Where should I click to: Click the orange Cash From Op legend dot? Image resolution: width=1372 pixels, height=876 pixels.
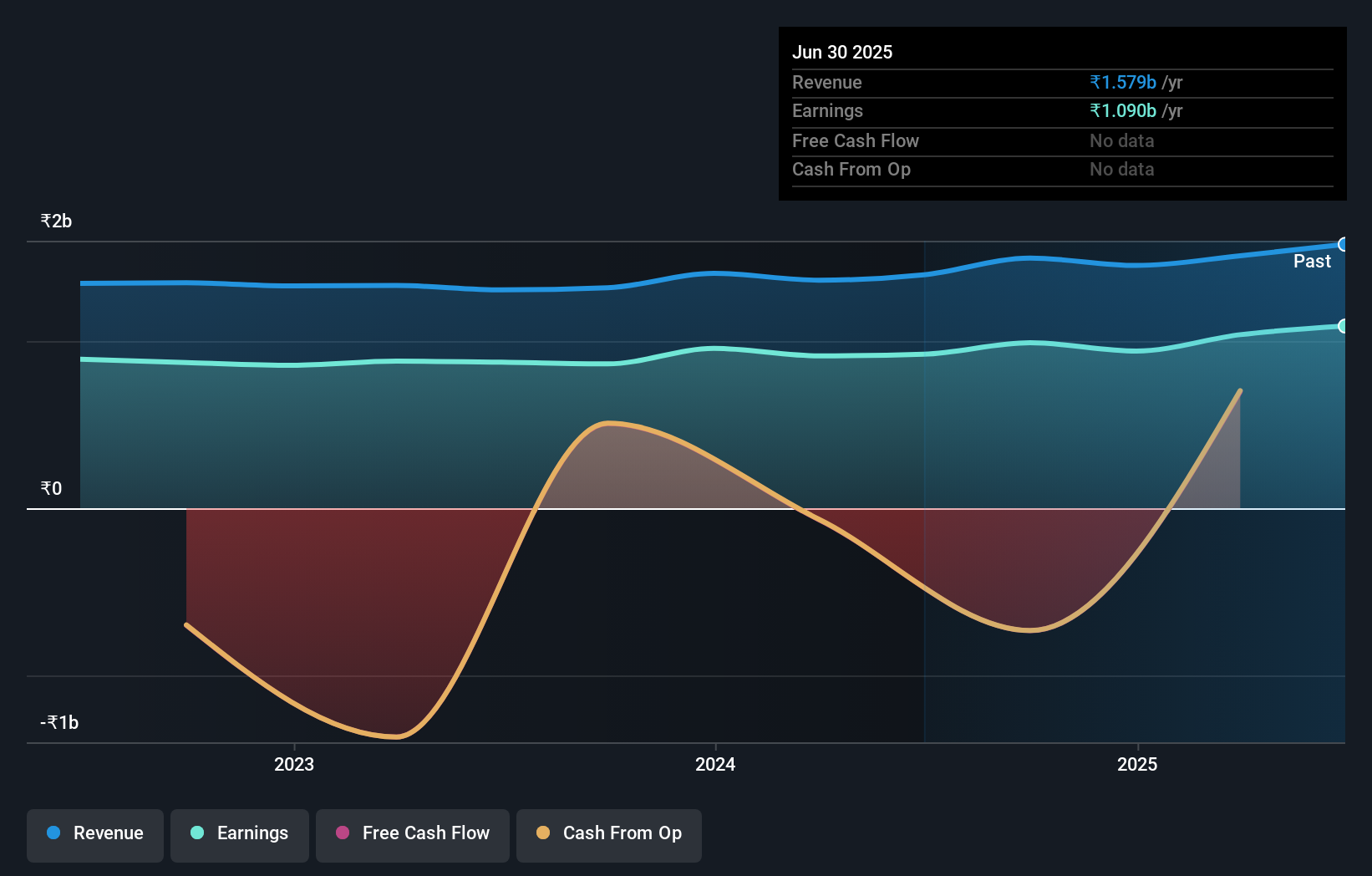(x=543, y=833)
